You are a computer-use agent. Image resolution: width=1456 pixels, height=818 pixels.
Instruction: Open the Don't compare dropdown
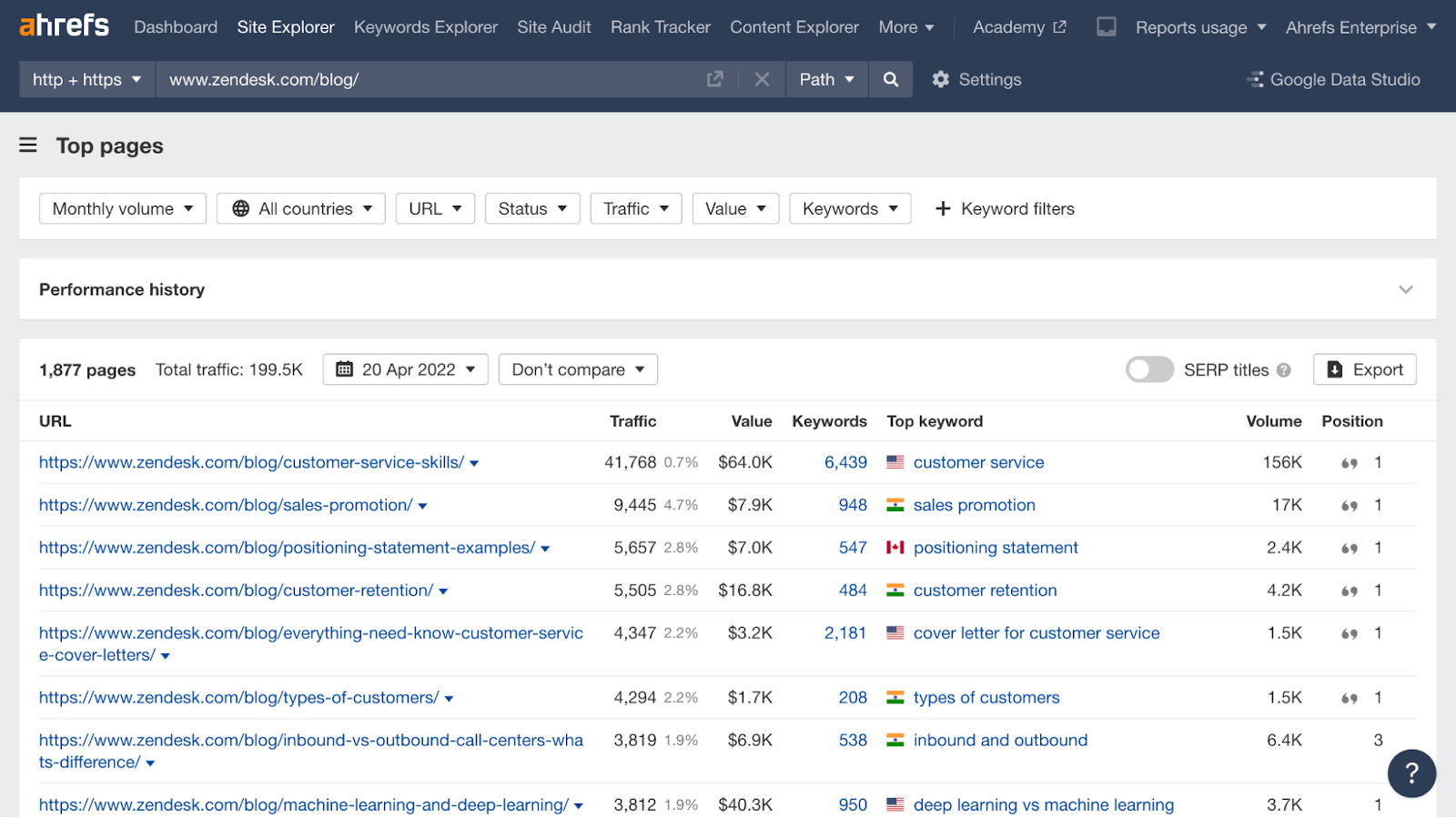click(578, 369)
